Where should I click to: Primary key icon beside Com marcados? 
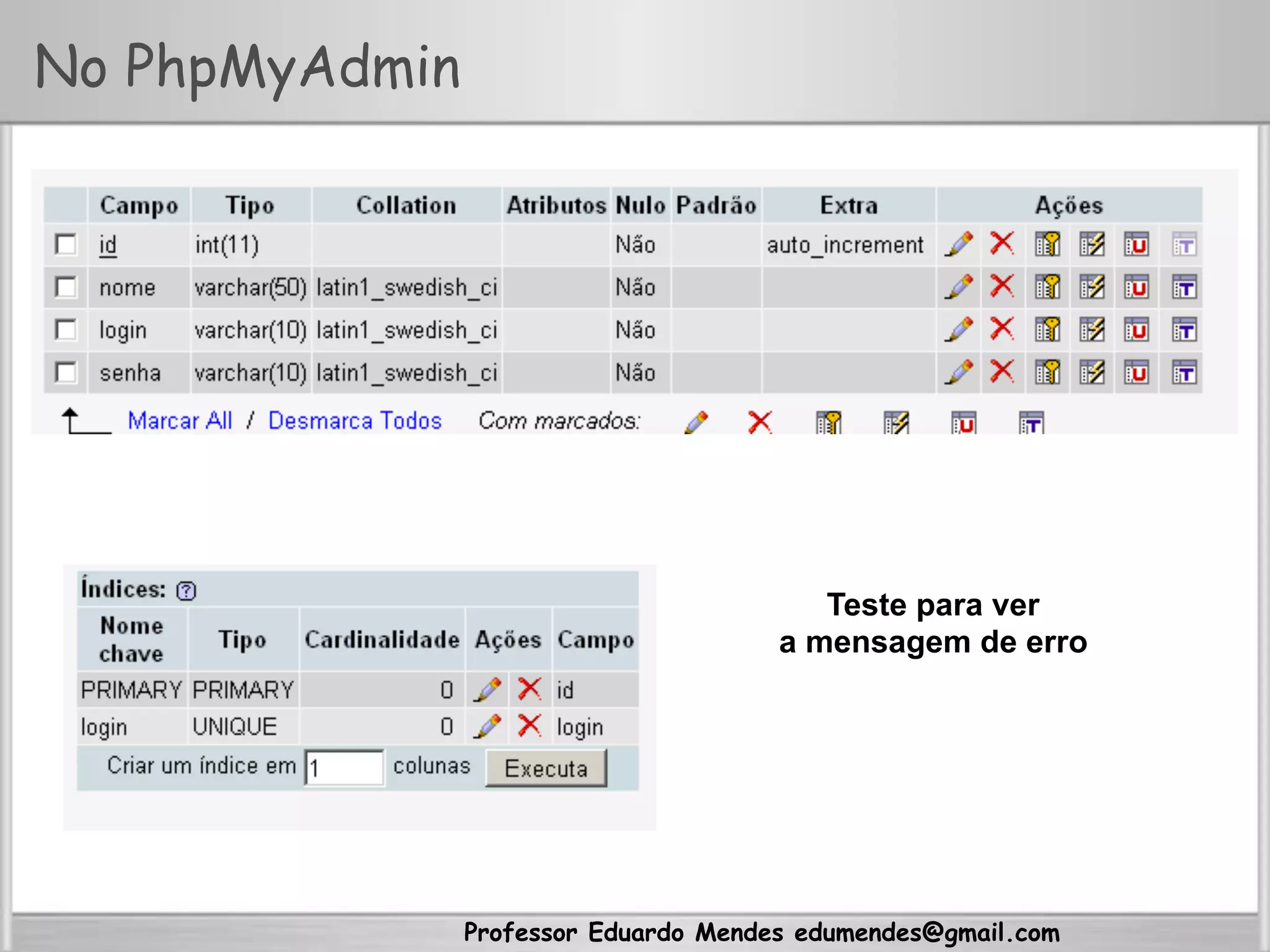click(x=828, y=422)
